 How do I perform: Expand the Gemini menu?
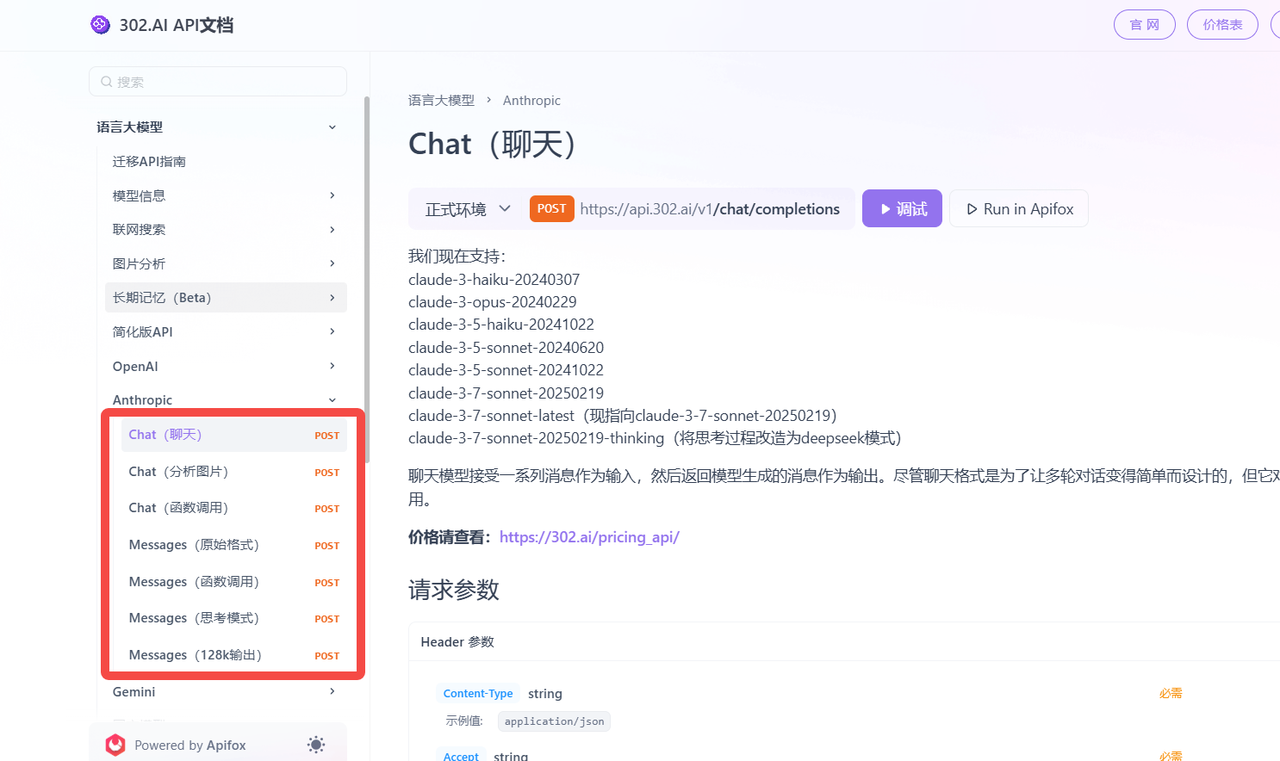(x=332, y=691)
